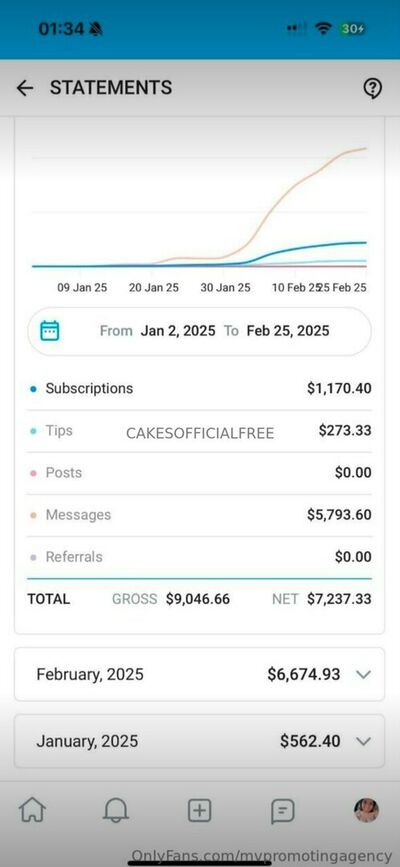Open the notifications bell icon
The width and height of the screenshot is (400, 867).
click(x=116, y=811)
